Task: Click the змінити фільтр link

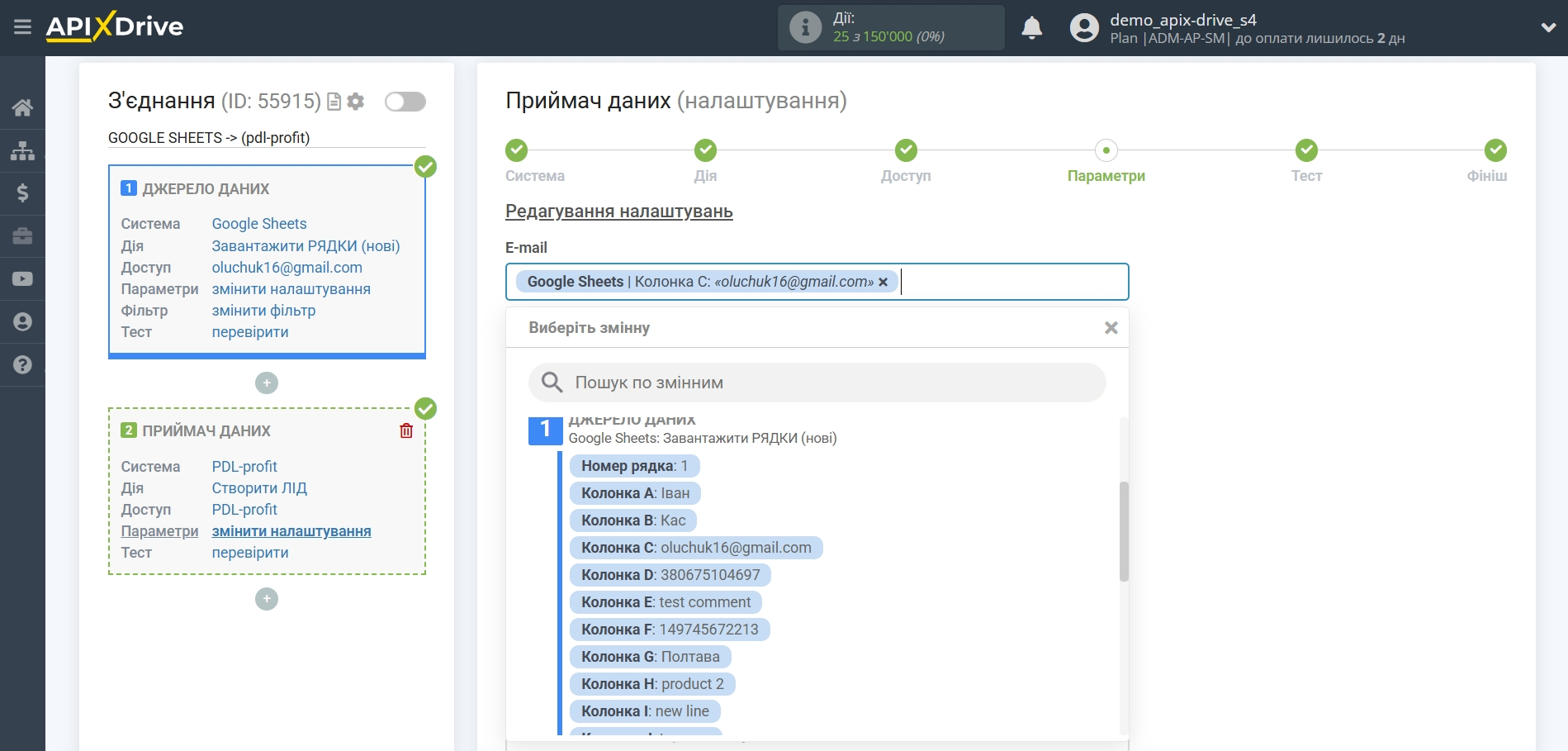Action: 263,311
